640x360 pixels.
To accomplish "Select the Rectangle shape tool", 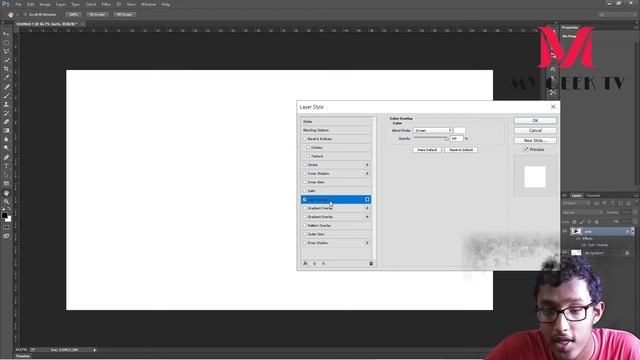I will point(6,183).
